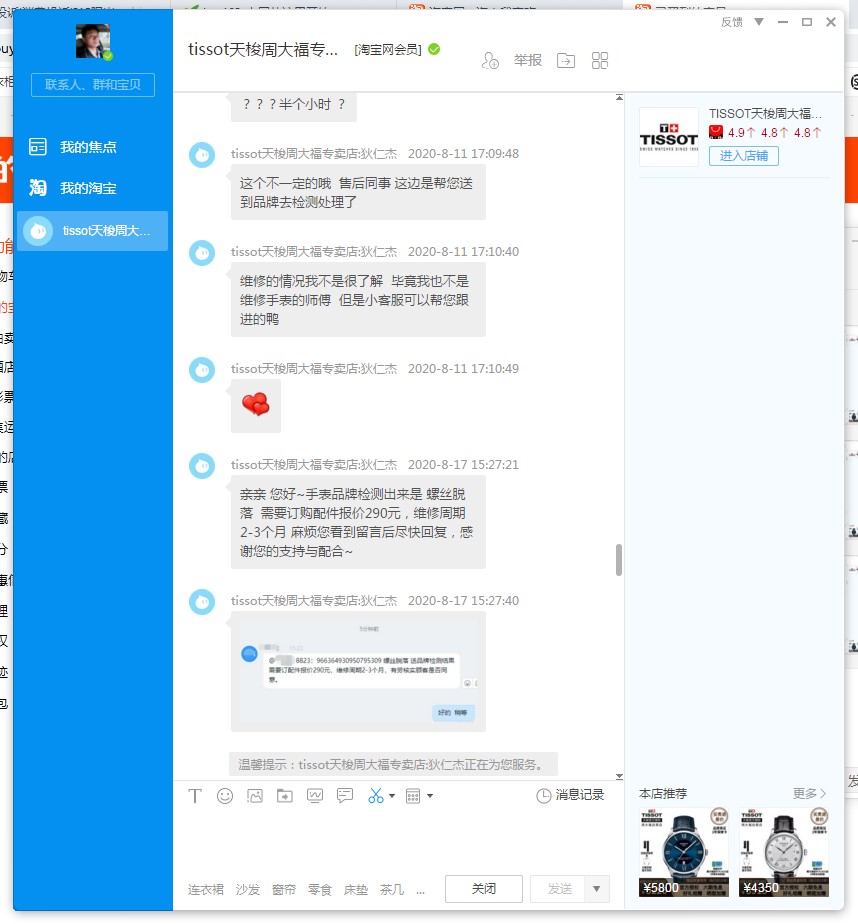This screenshot has height=924, width=858.
Task: Open the transfer/forward conversation icon
Action: 566,61
